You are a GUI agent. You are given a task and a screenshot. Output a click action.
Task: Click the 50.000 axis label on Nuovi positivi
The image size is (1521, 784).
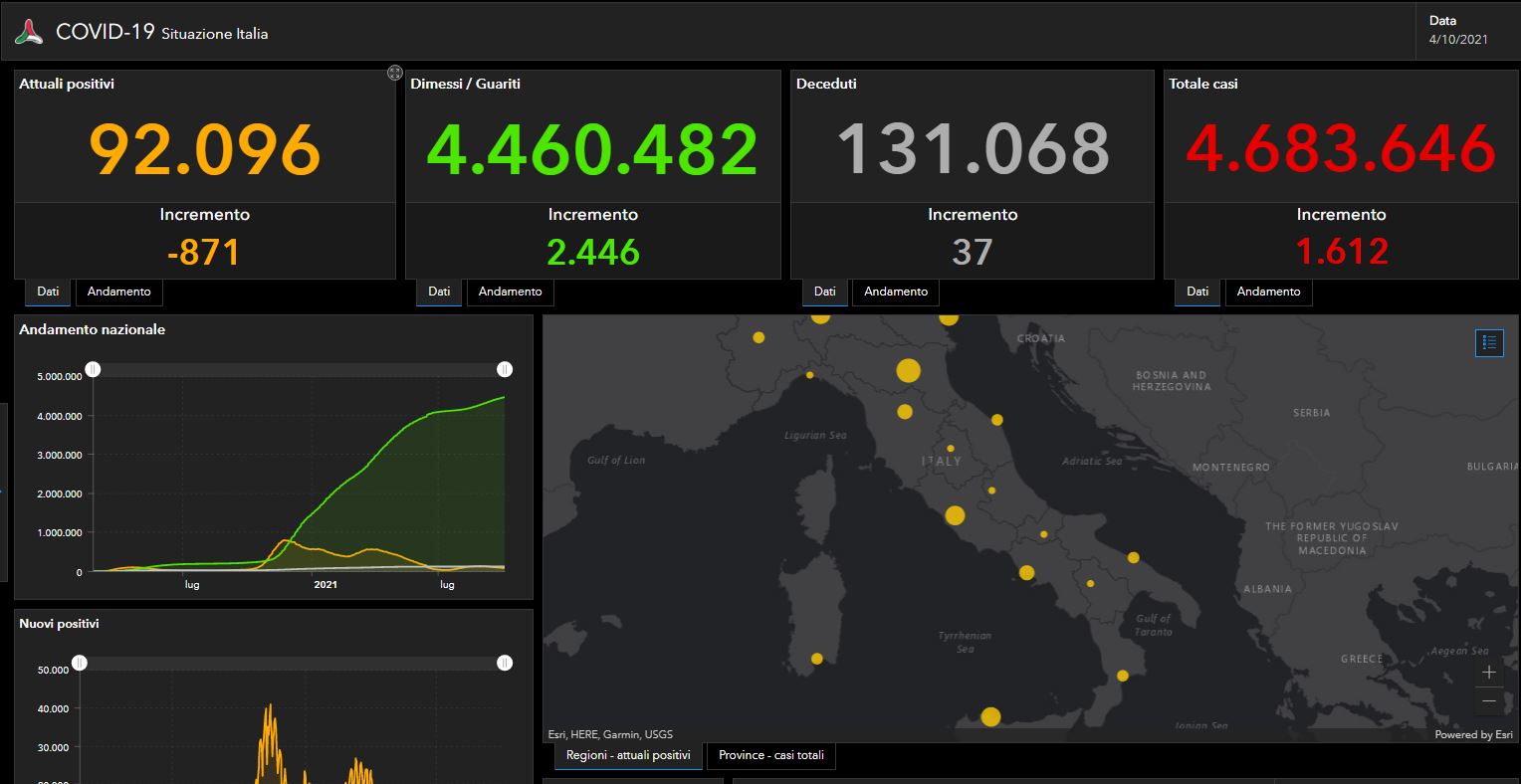tap(53, 671)
